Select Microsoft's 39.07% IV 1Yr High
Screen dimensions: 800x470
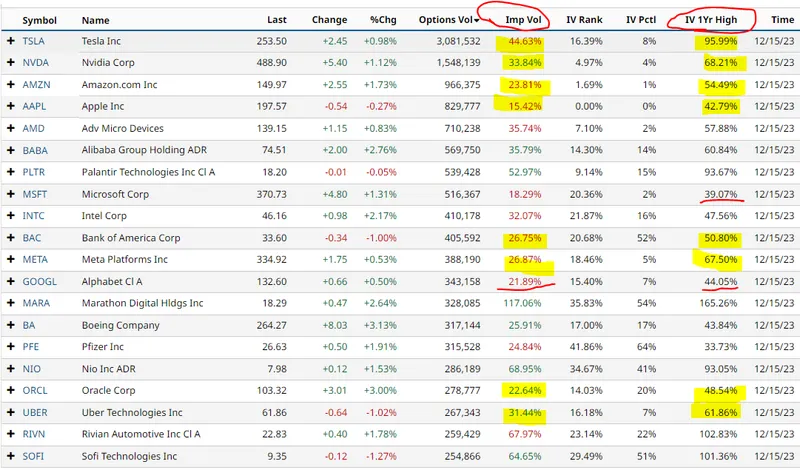point(721,194)
